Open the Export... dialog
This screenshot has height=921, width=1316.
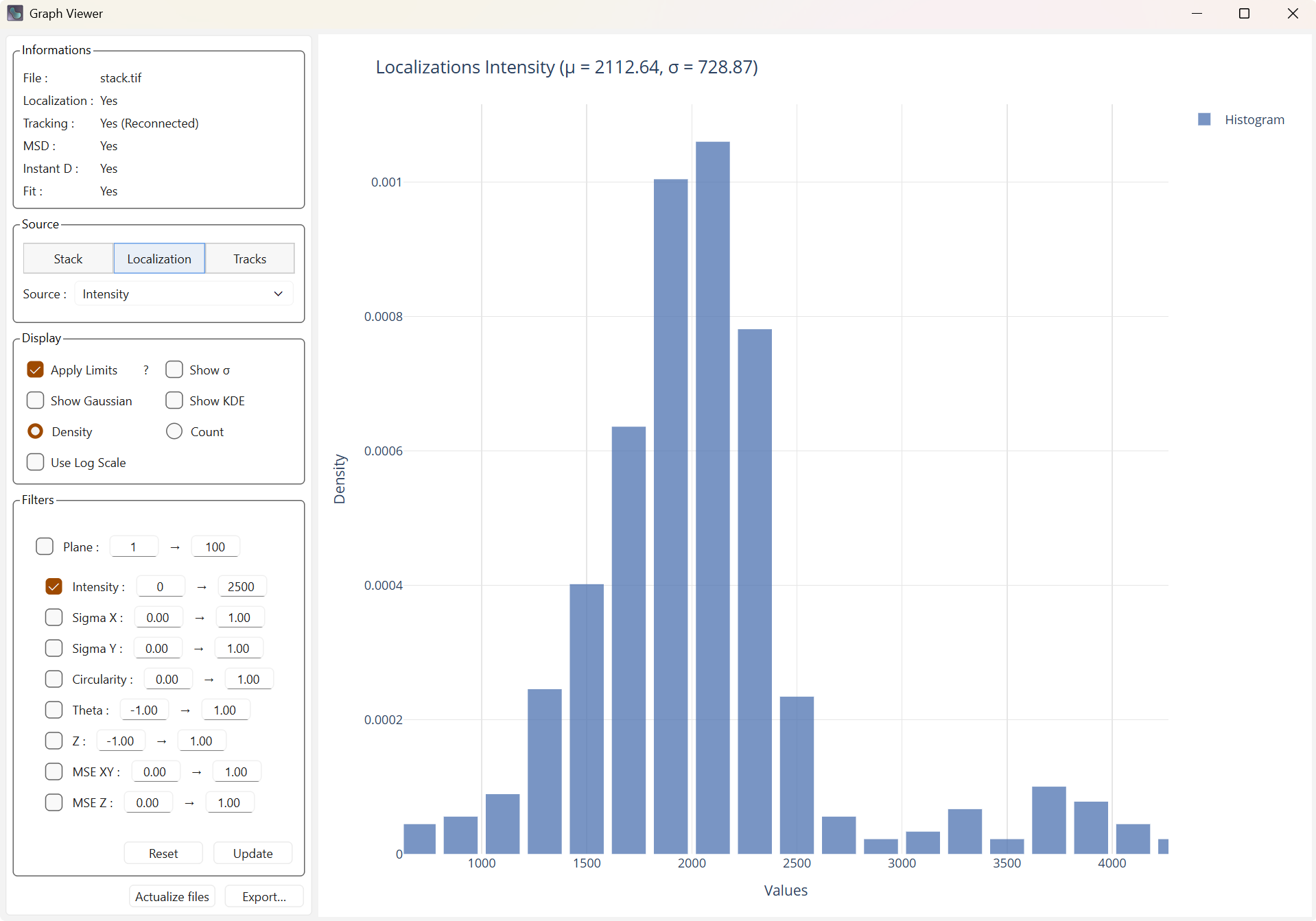pos(263,897)
